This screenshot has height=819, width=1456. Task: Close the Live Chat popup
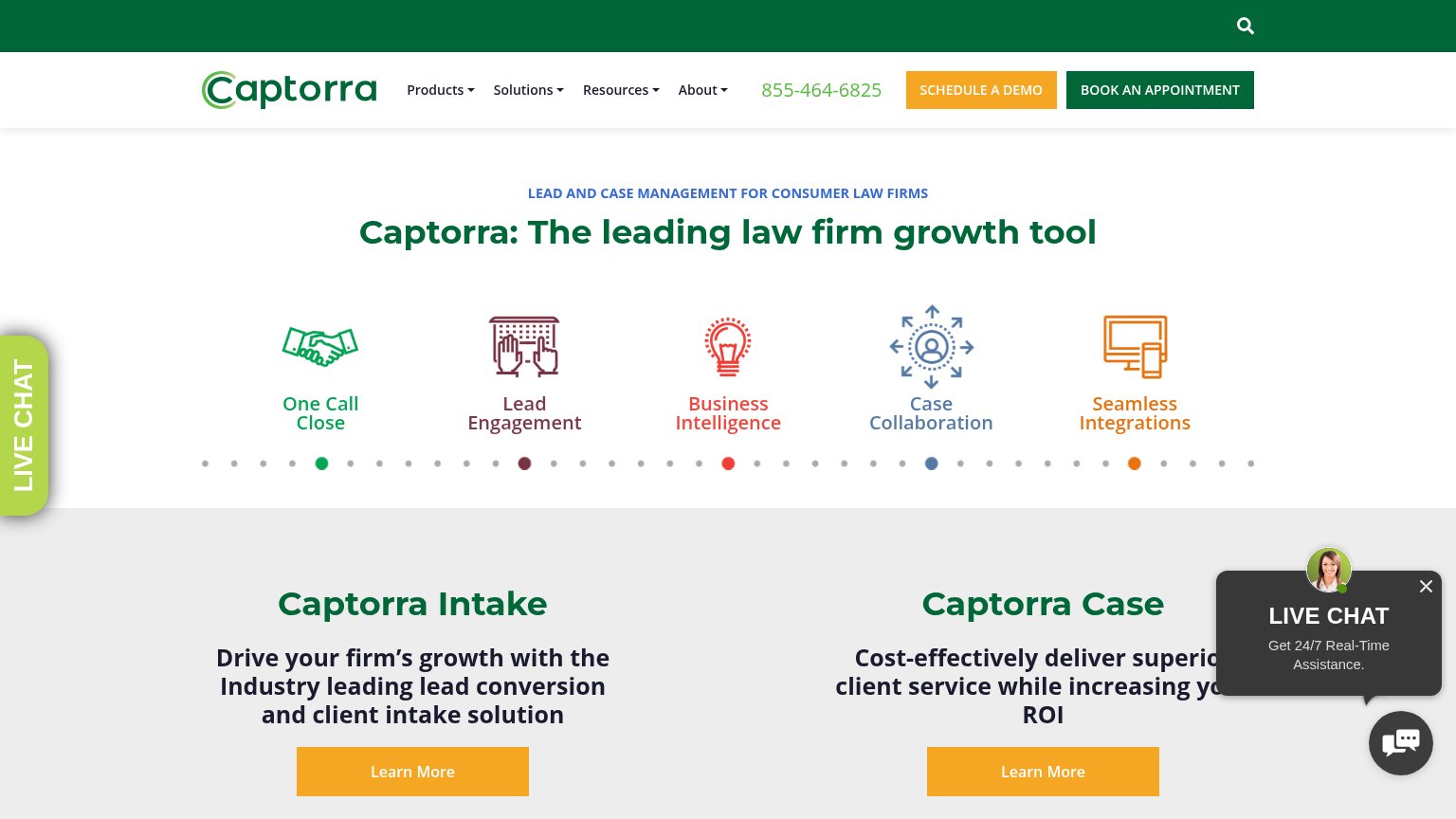(1426, 587)
